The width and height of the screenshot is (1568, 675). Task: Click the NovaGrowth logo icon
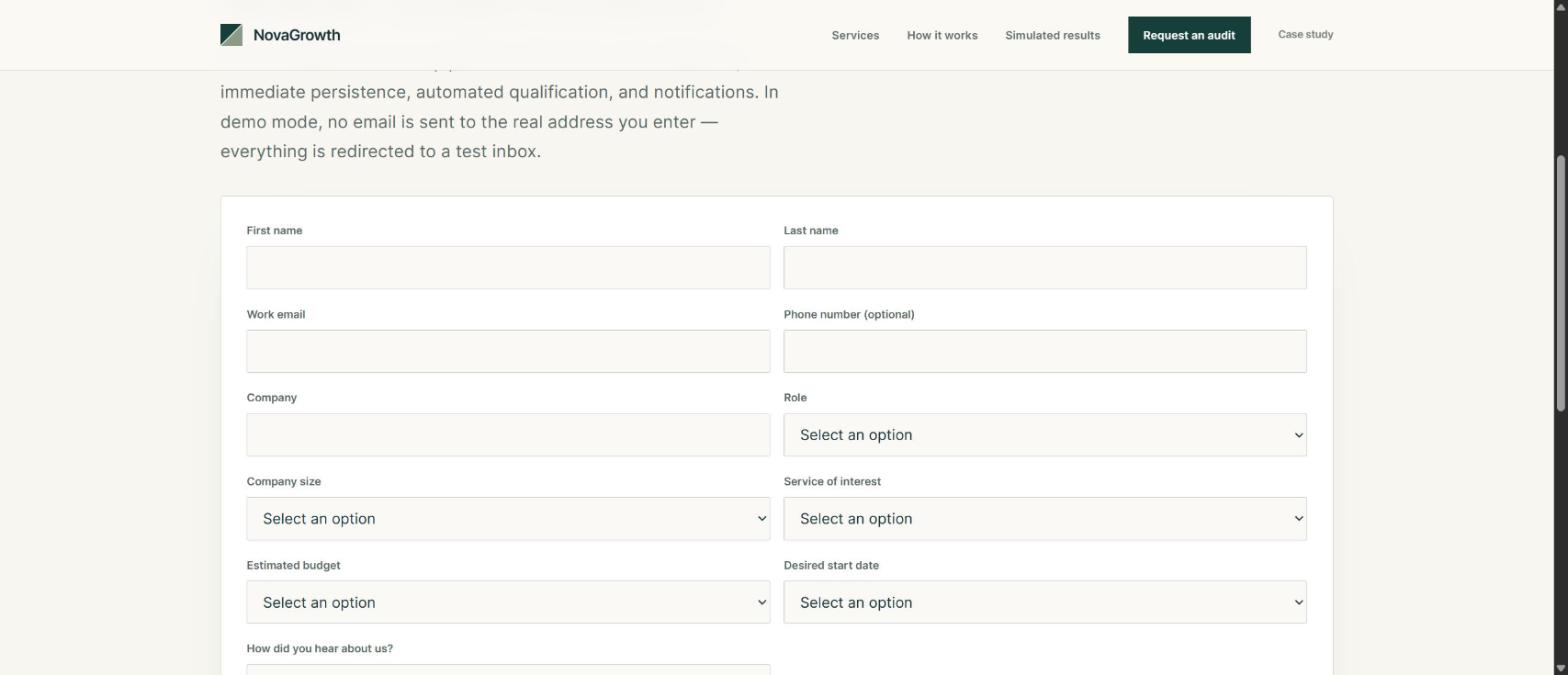coord(231,35)
